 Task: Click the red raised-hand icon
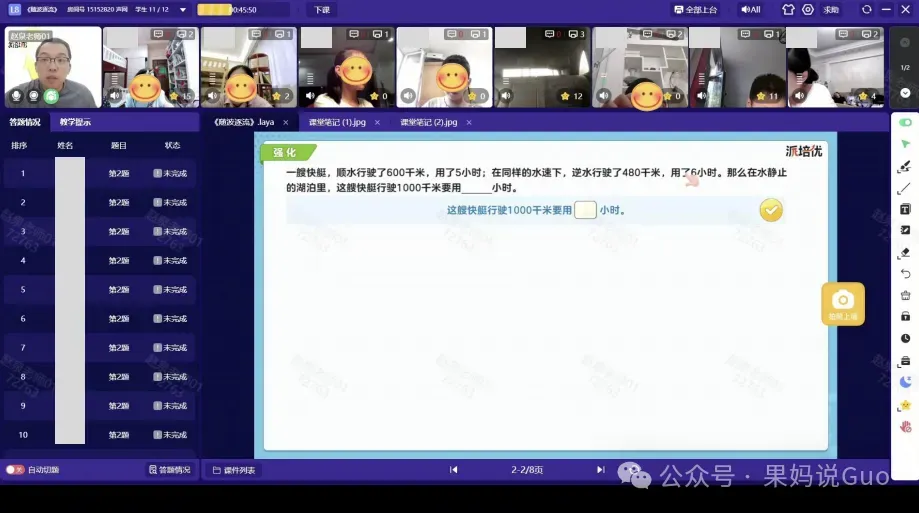[x=906, y=427]
